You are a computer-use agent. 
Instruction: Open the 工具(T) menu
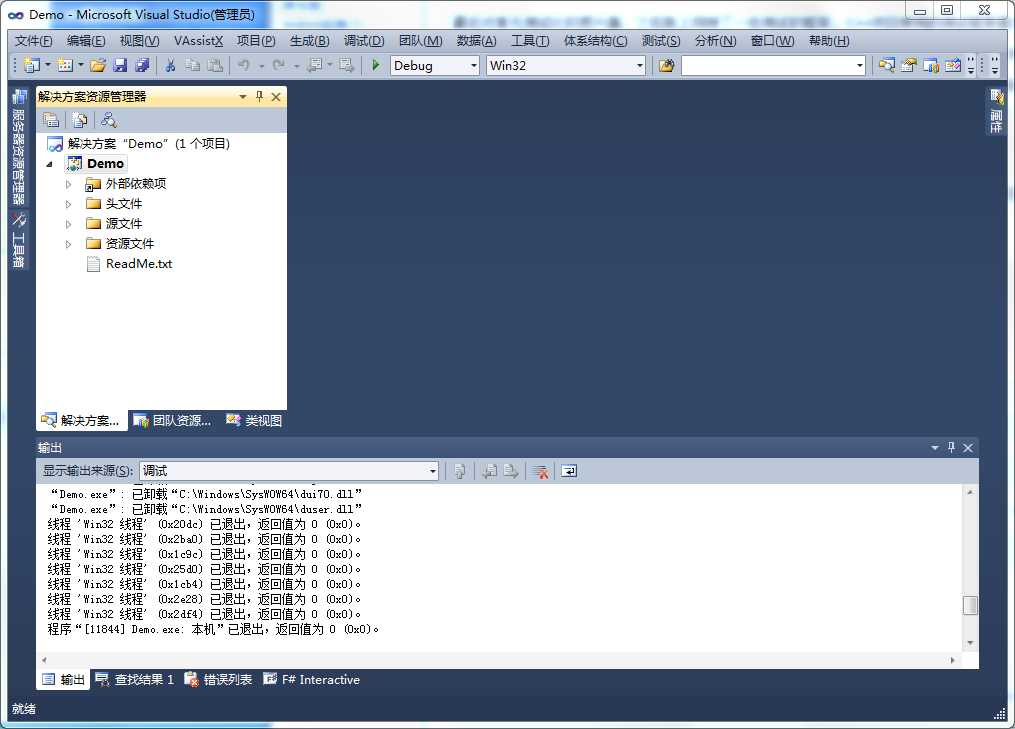[x=530, y=41]
